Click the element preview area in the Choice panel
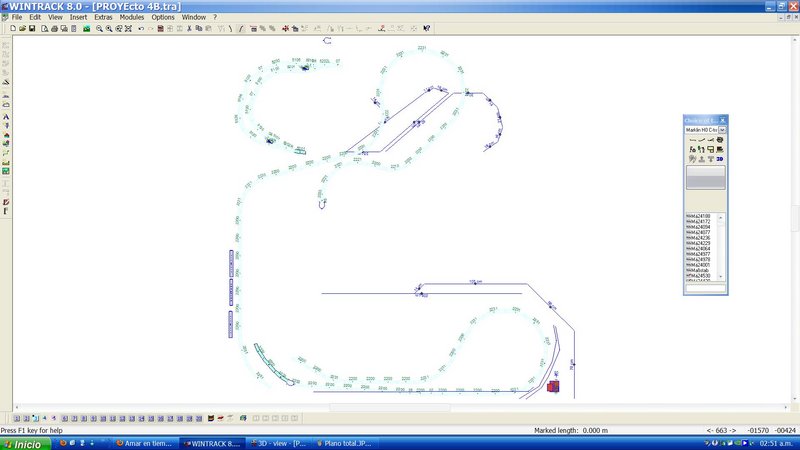800x450 pixels. tap(705, 178)
